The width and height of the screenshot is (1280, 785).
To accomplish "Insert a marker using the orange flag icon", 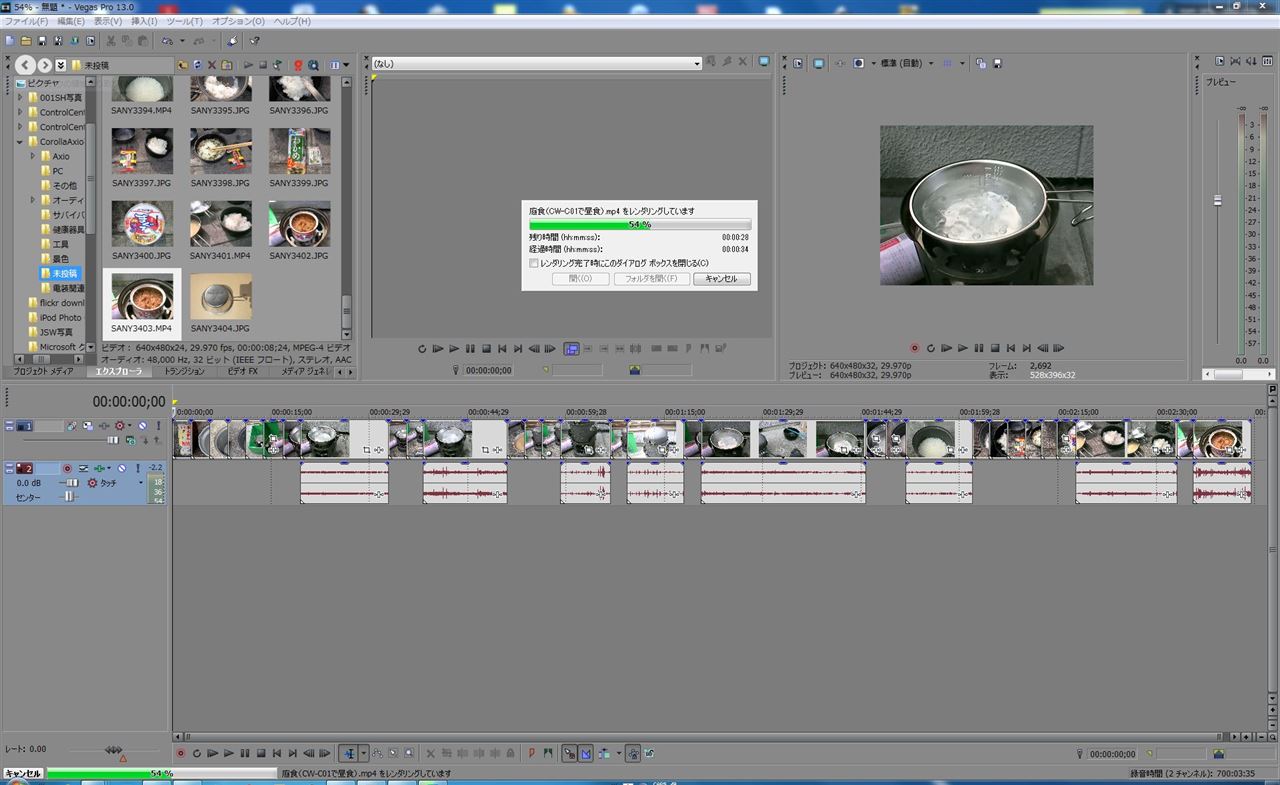I will (532, 752).
